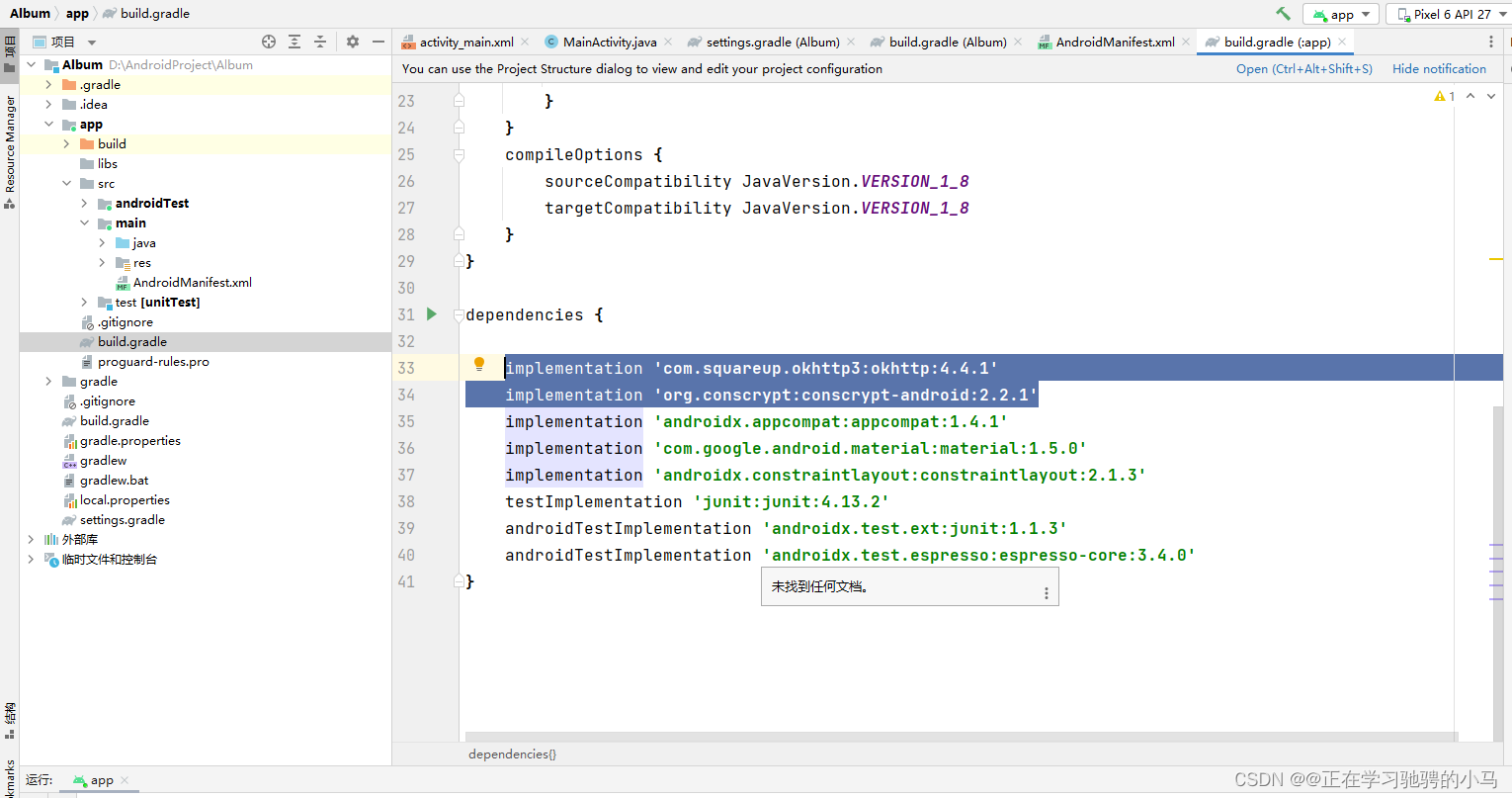
Task: Expand the test [unitTest] folder
Action: point(84,303)
